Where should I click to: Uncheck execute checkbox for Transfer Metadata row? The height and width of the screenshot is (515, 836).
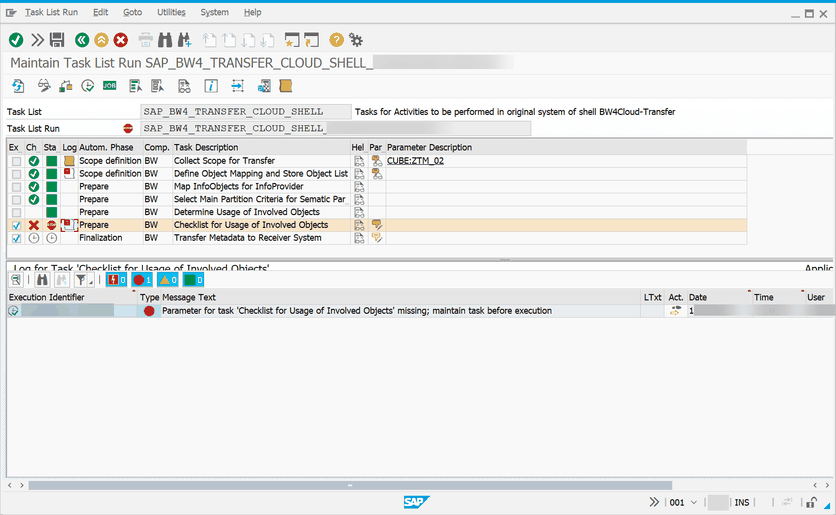point(17,238)
